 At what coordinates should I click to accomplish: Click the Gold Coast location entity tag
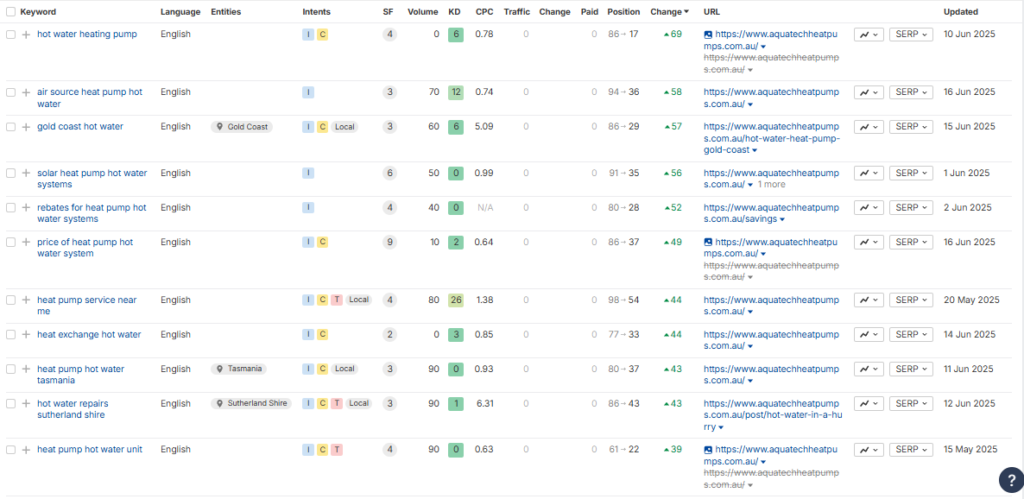[x=242, y=127]
